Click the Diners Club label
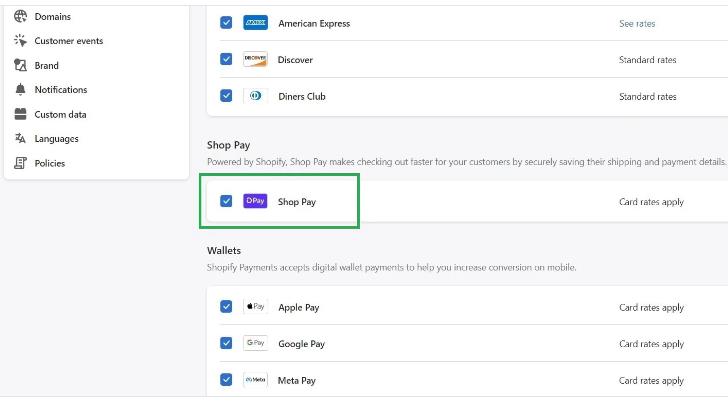728x405 pixels. click(302, 97)
